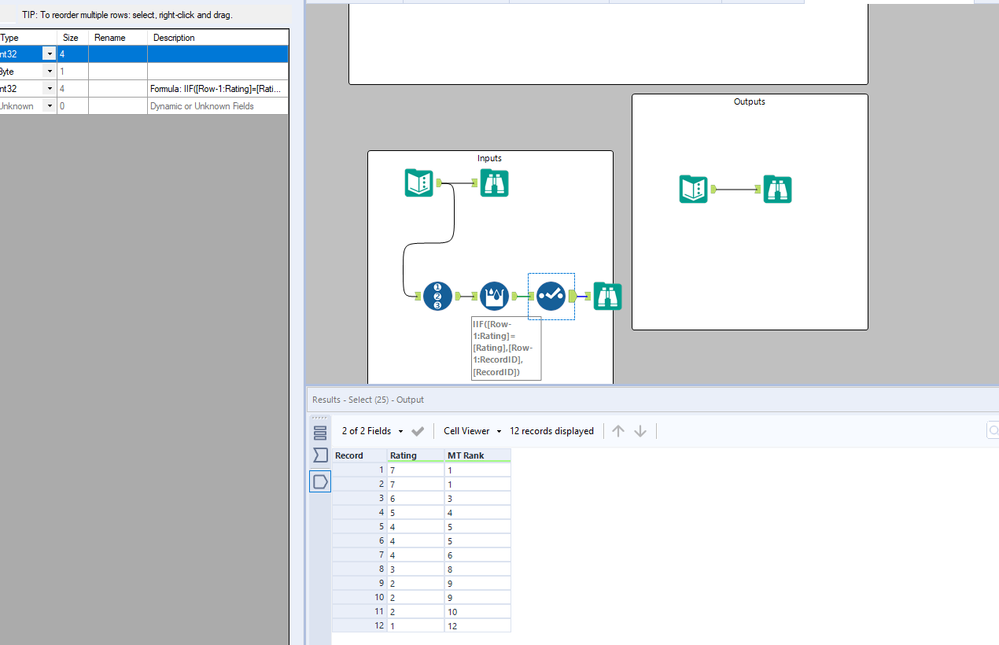Screen dimensions: 999x645
Task: Open Type dropdown for the Byte row
Action: (x=49, y=71)
